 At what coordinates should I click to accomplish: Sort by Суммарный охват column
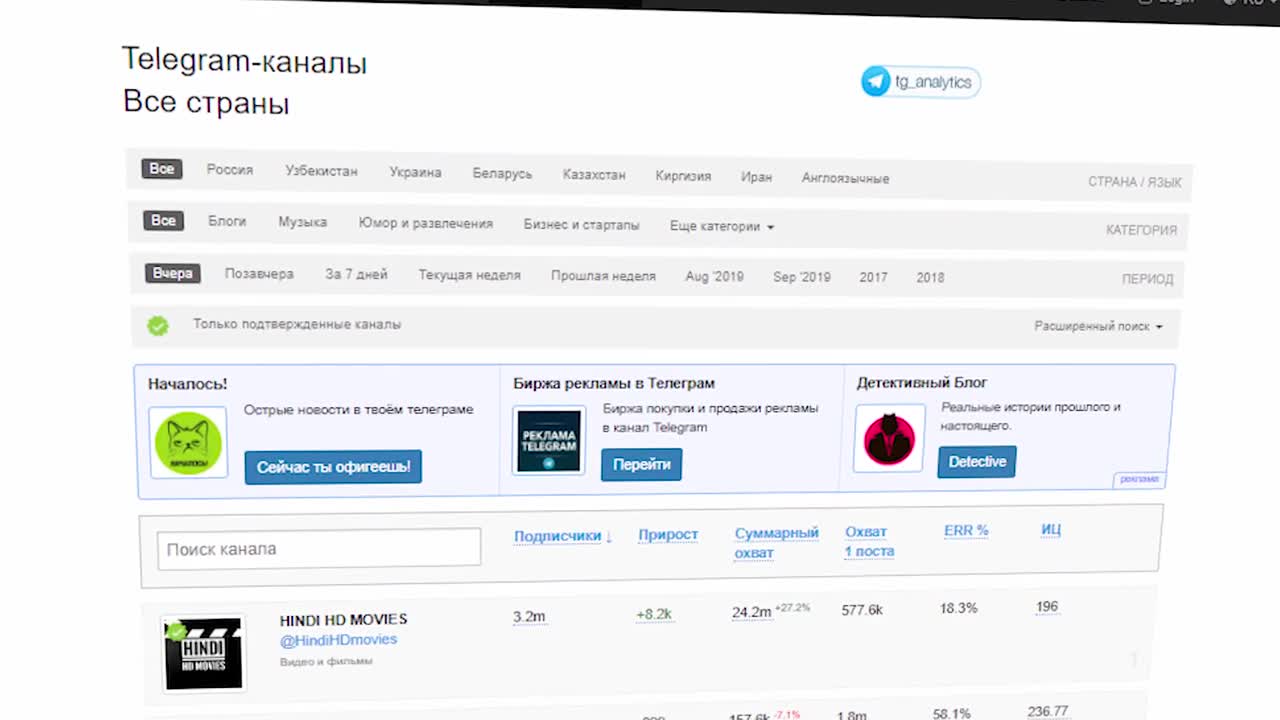pyautogui.click(x=776, y=543)
